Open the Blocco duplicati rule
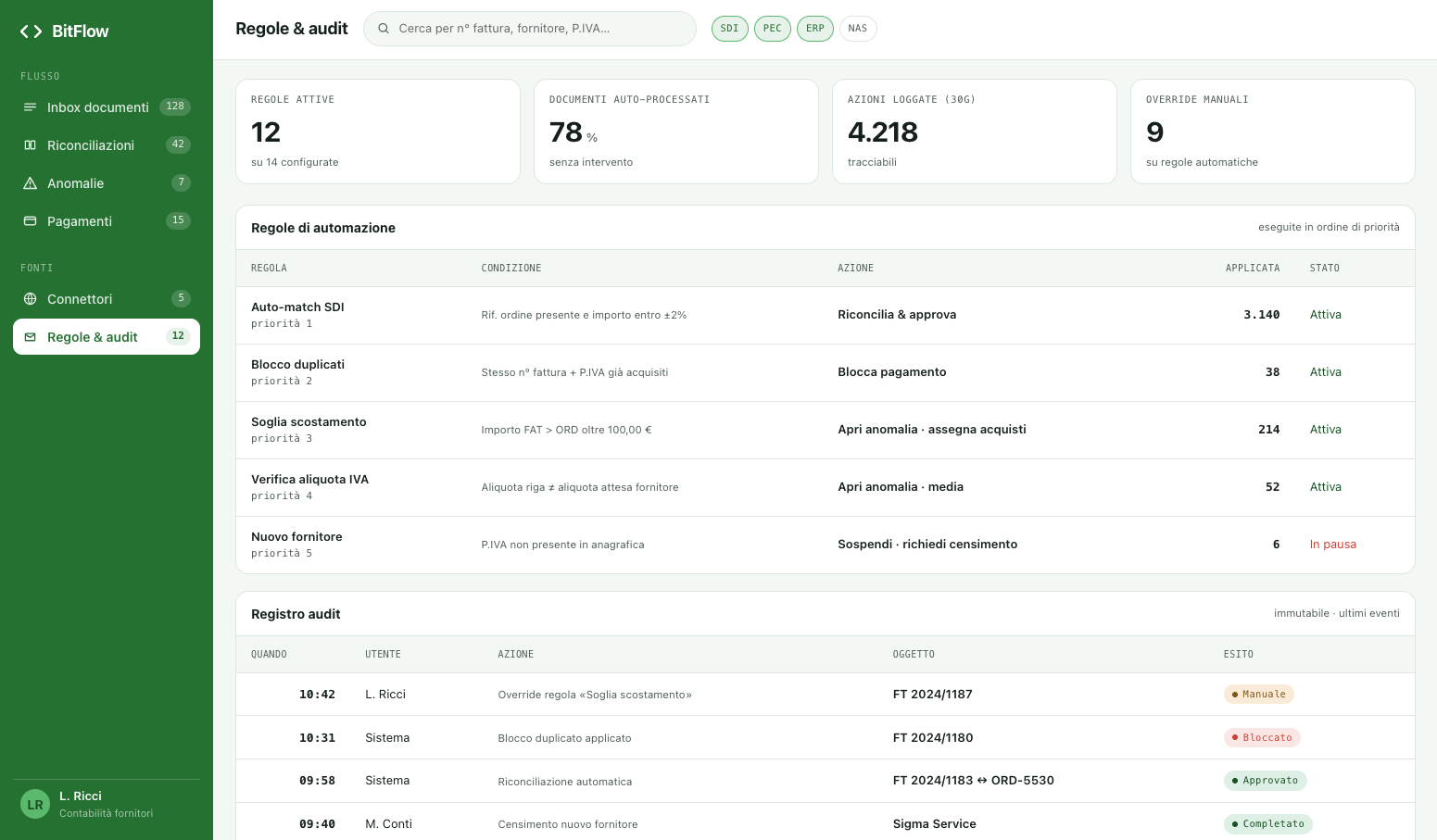 click(x=826, y=372)
